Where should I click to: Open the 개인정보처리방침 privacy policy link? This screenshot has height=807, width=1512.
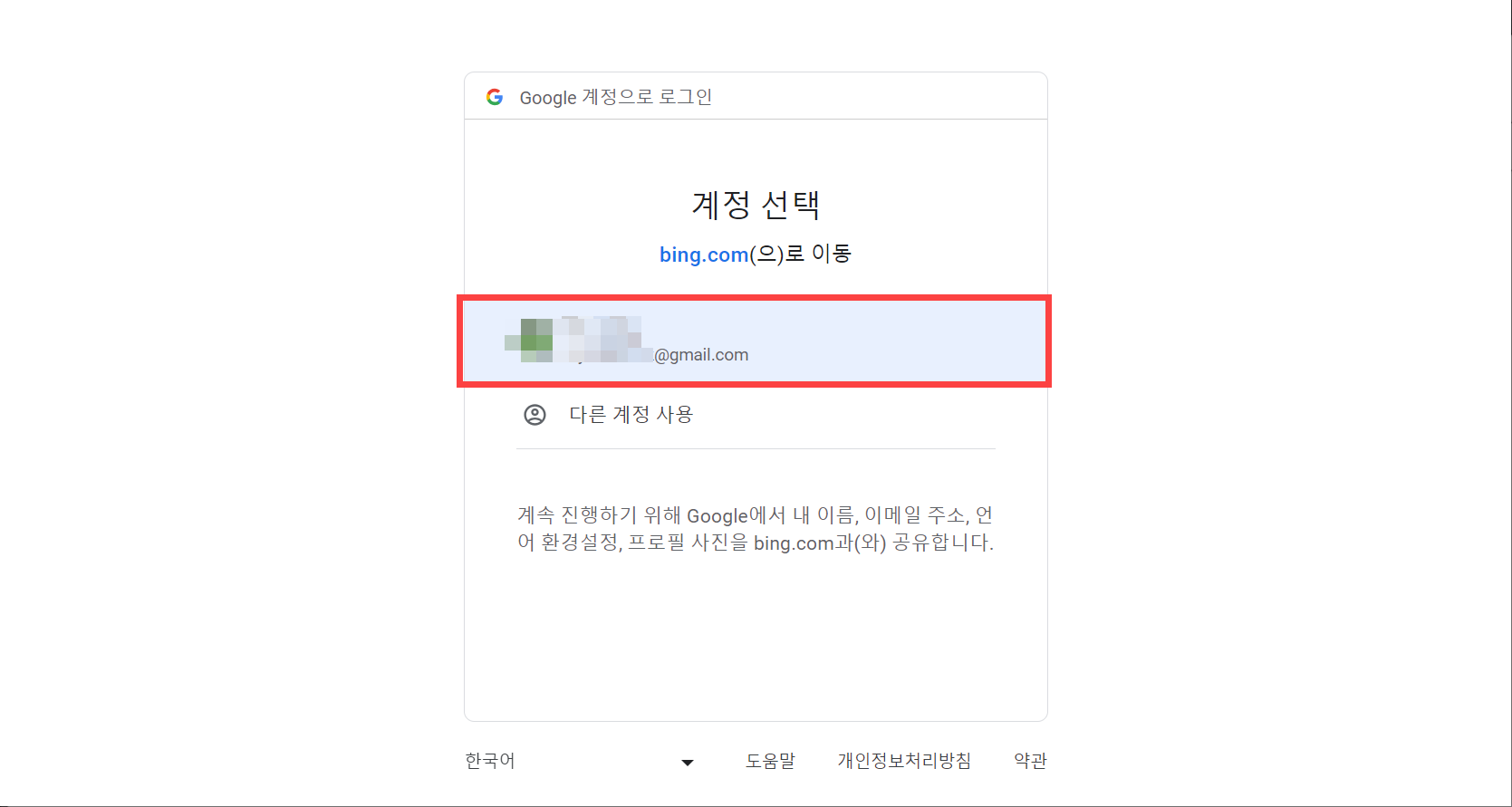click(x=904, y=761)
